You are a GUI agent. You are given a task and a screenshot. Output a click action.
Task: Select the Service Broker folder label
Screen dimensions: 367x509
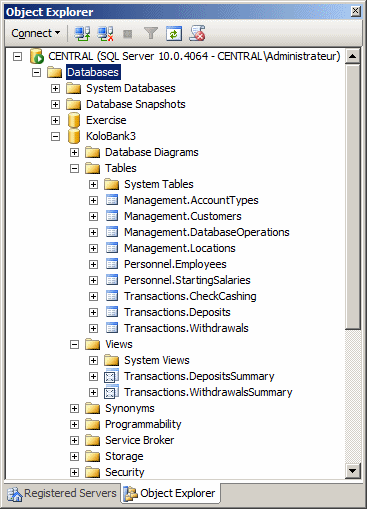point(140,440)
